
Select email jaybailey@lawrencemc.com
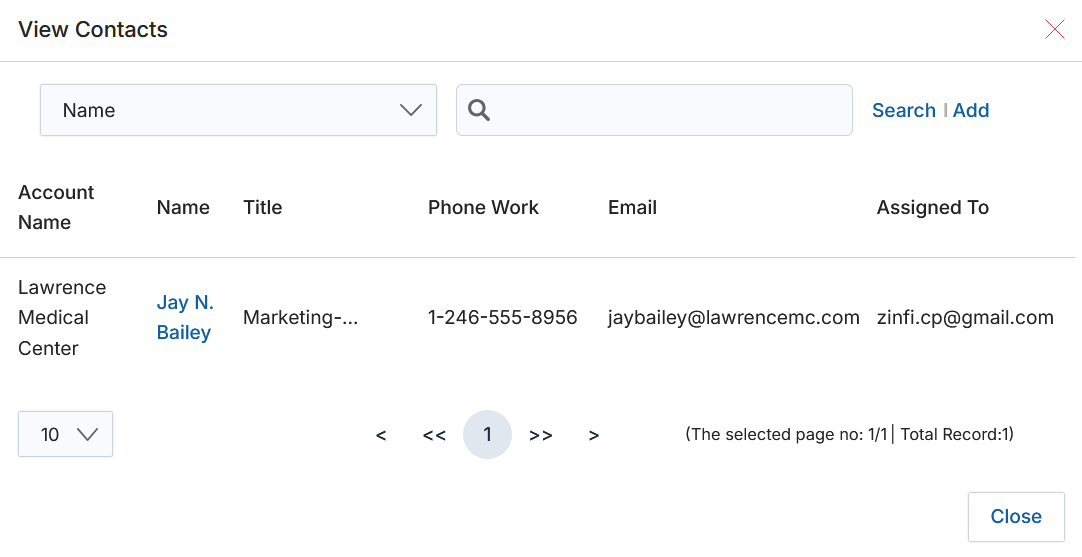[734, 317]
